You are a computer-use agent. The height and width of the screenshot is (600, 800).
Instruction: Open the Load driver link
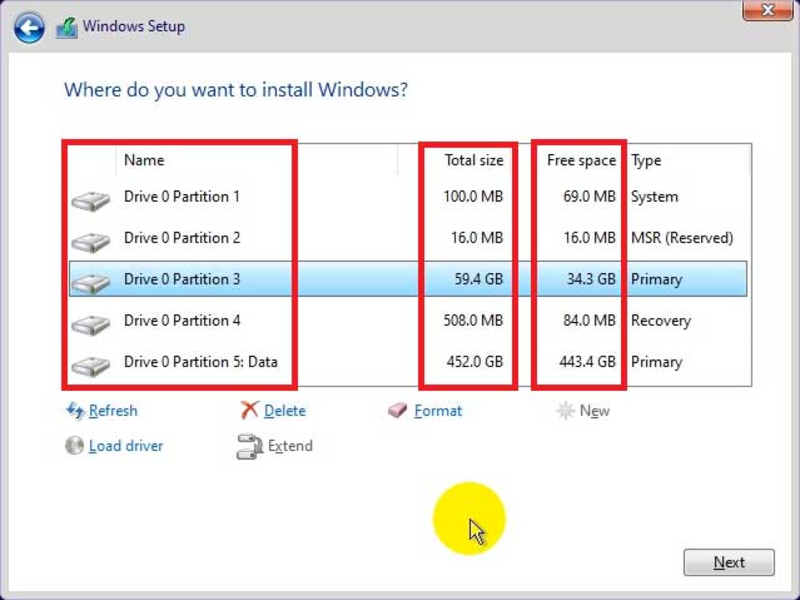126,446
